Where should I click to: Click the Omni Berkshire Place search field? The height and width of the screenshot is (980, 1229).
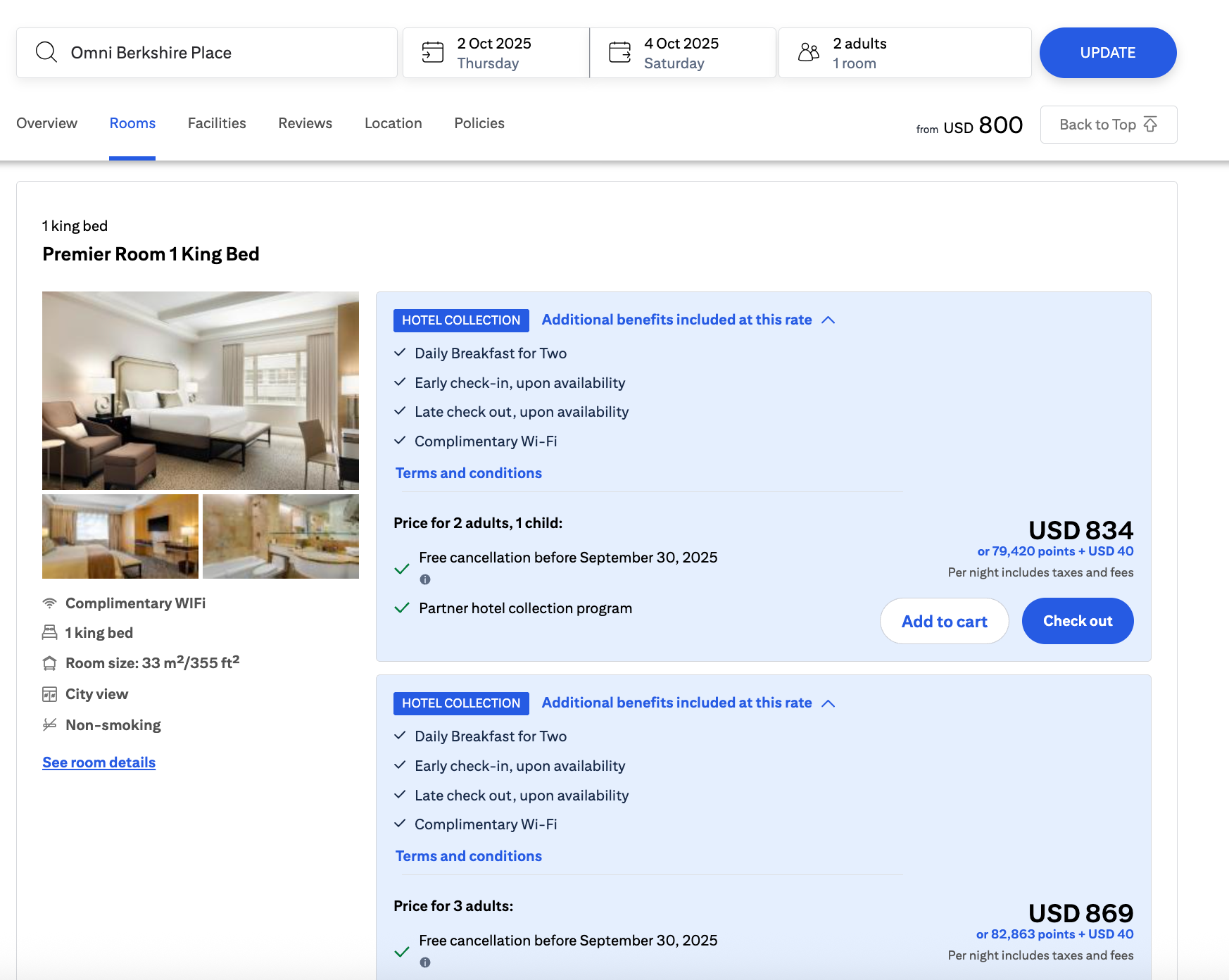207,53
